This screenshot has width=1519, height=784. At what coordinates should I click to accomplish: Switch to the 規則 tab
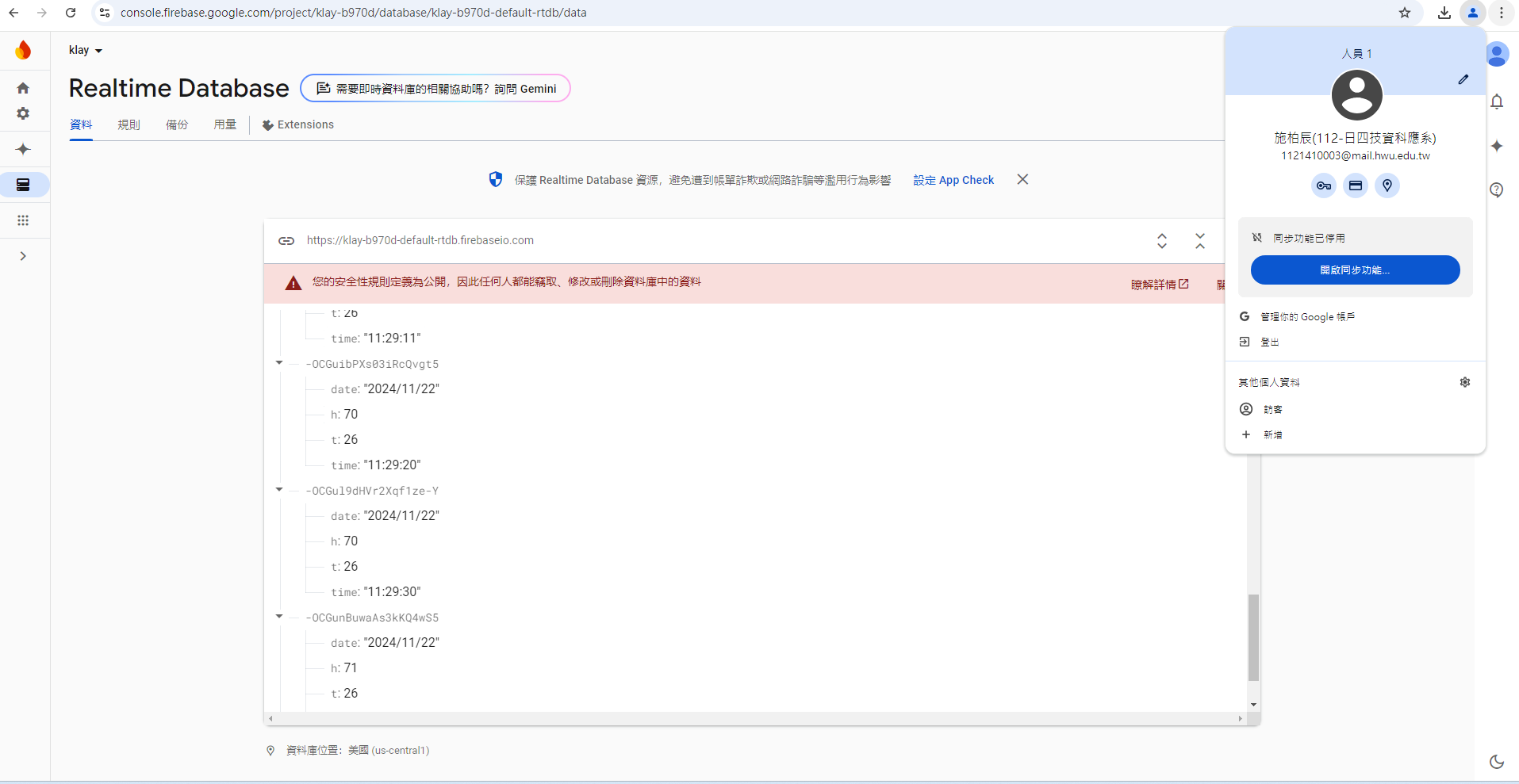(x=129, y=124)
